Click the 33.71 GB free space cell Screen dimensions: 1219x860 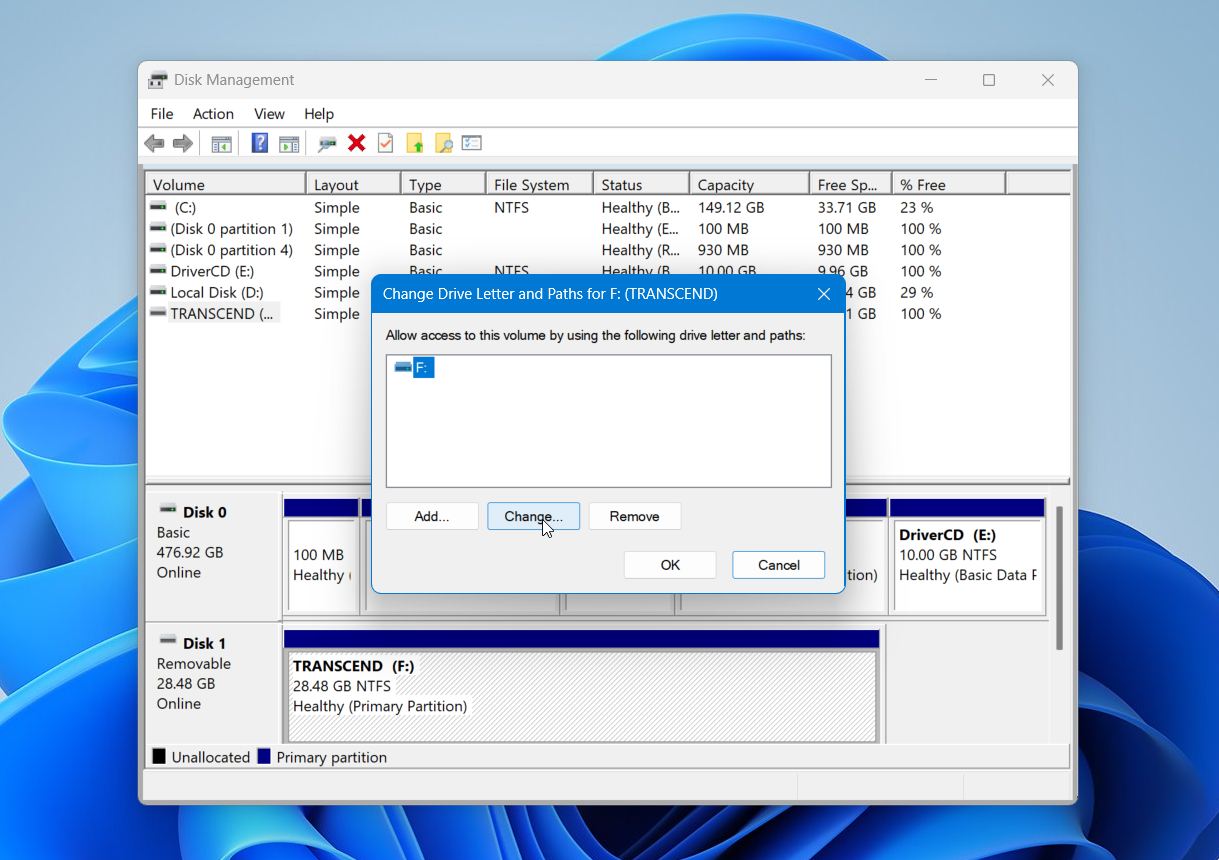pos(846,208)
